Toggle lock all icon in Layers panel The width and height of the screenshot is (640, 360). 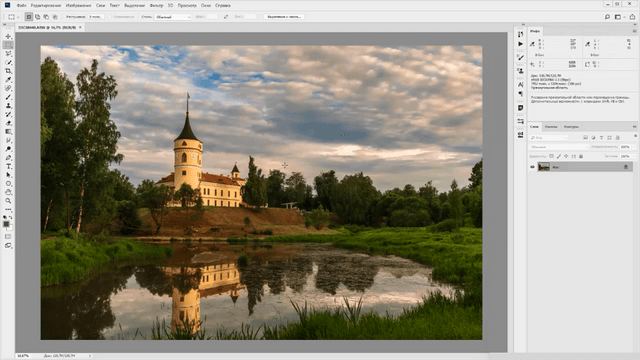pyautogui.click(x=581, y=156)
